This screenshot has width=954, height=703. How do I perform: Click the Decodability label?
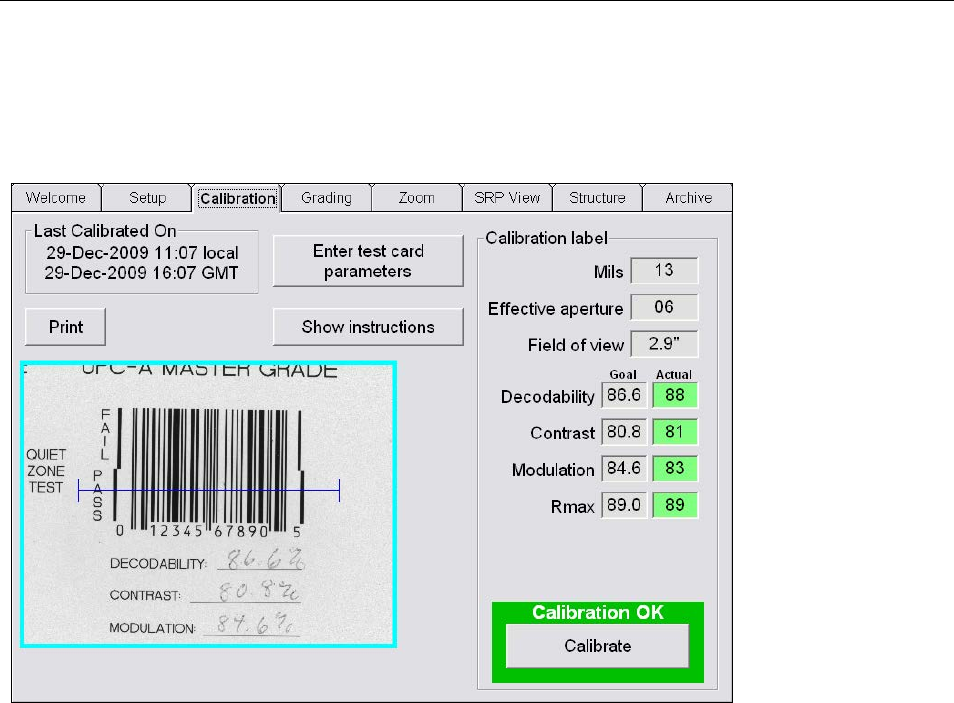coord(547,397)
